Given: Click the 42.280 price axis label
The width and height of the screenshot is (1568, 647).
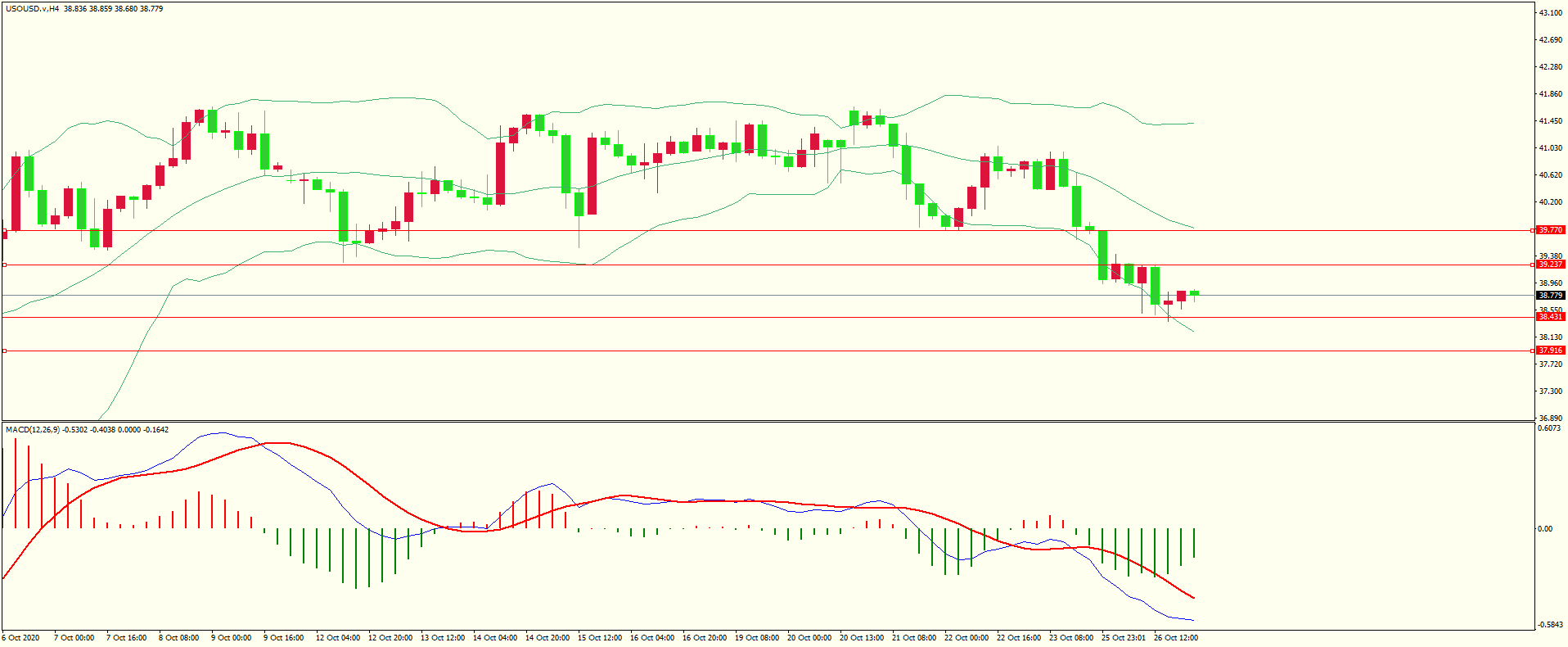Looking at the screenshot, I should tap(1551, 67).
